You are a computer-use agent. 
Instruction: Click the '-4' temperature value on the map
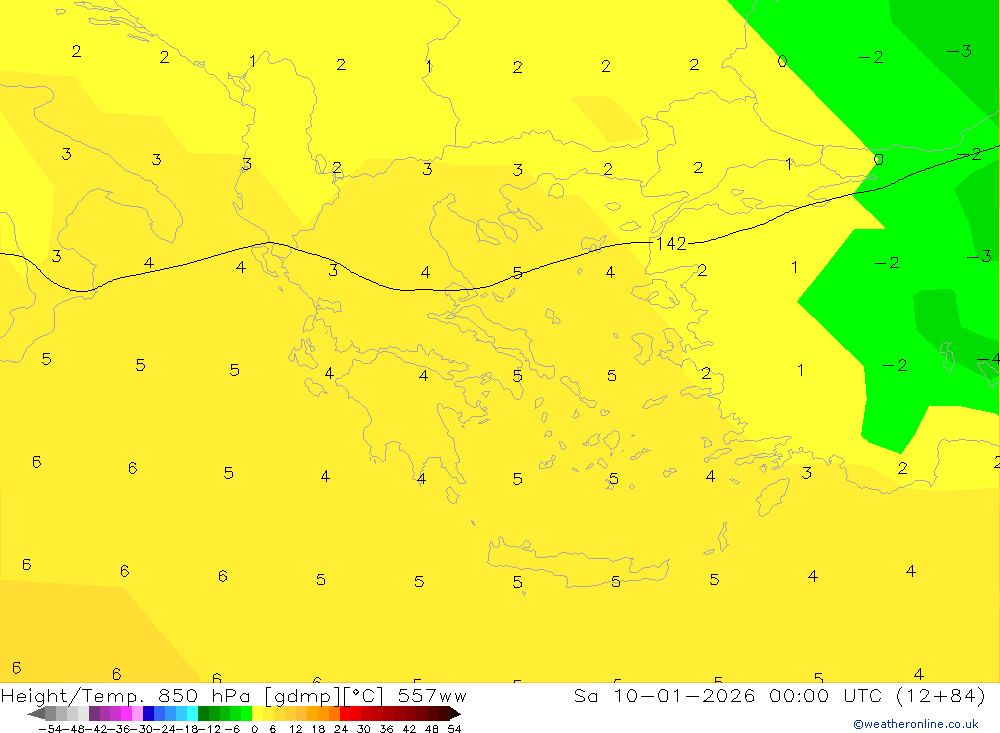(x=989, y=360)
